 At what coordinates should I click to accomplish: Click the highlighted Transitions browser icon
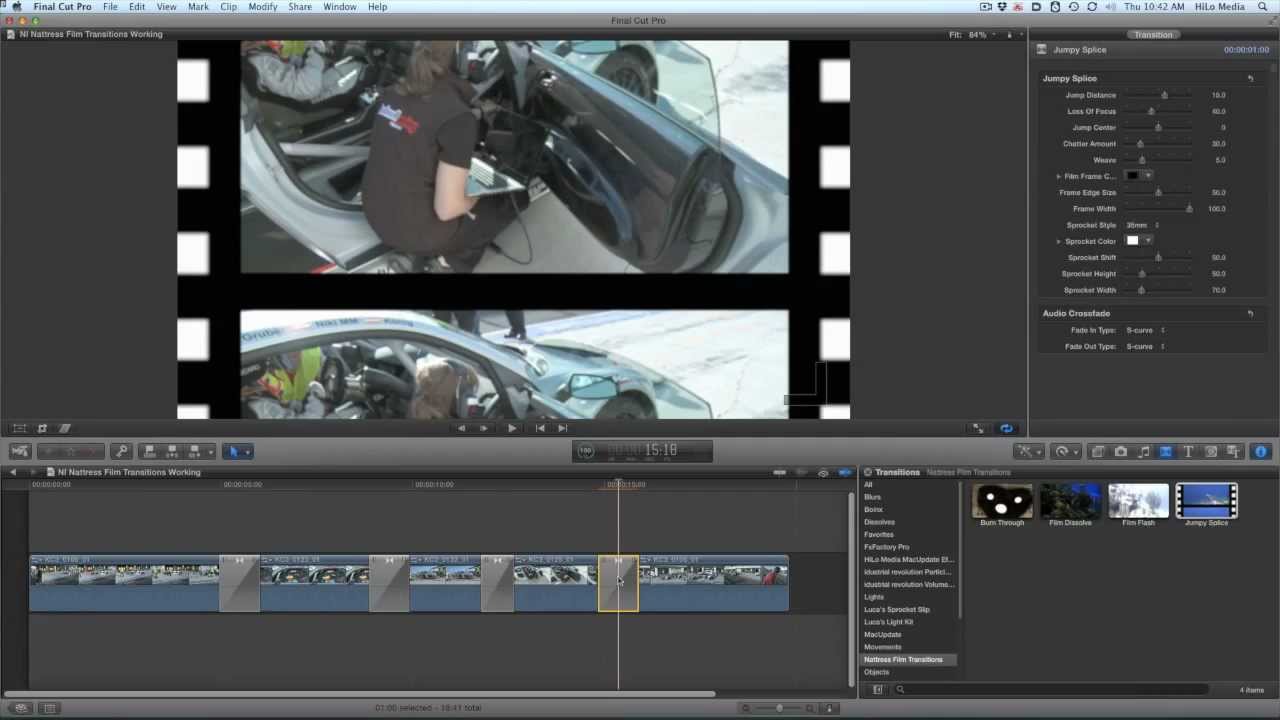[x=1166, y=452]
